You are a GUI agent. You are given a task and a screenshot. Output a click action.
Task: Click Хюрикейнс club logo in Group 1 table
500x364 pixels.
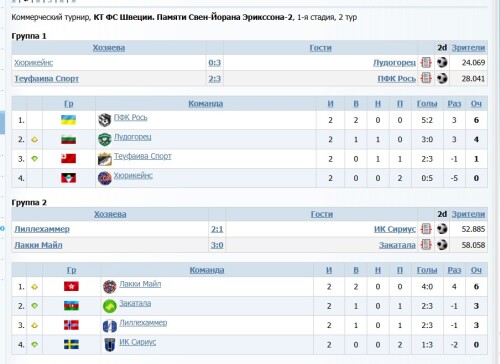tap(105, 178)
